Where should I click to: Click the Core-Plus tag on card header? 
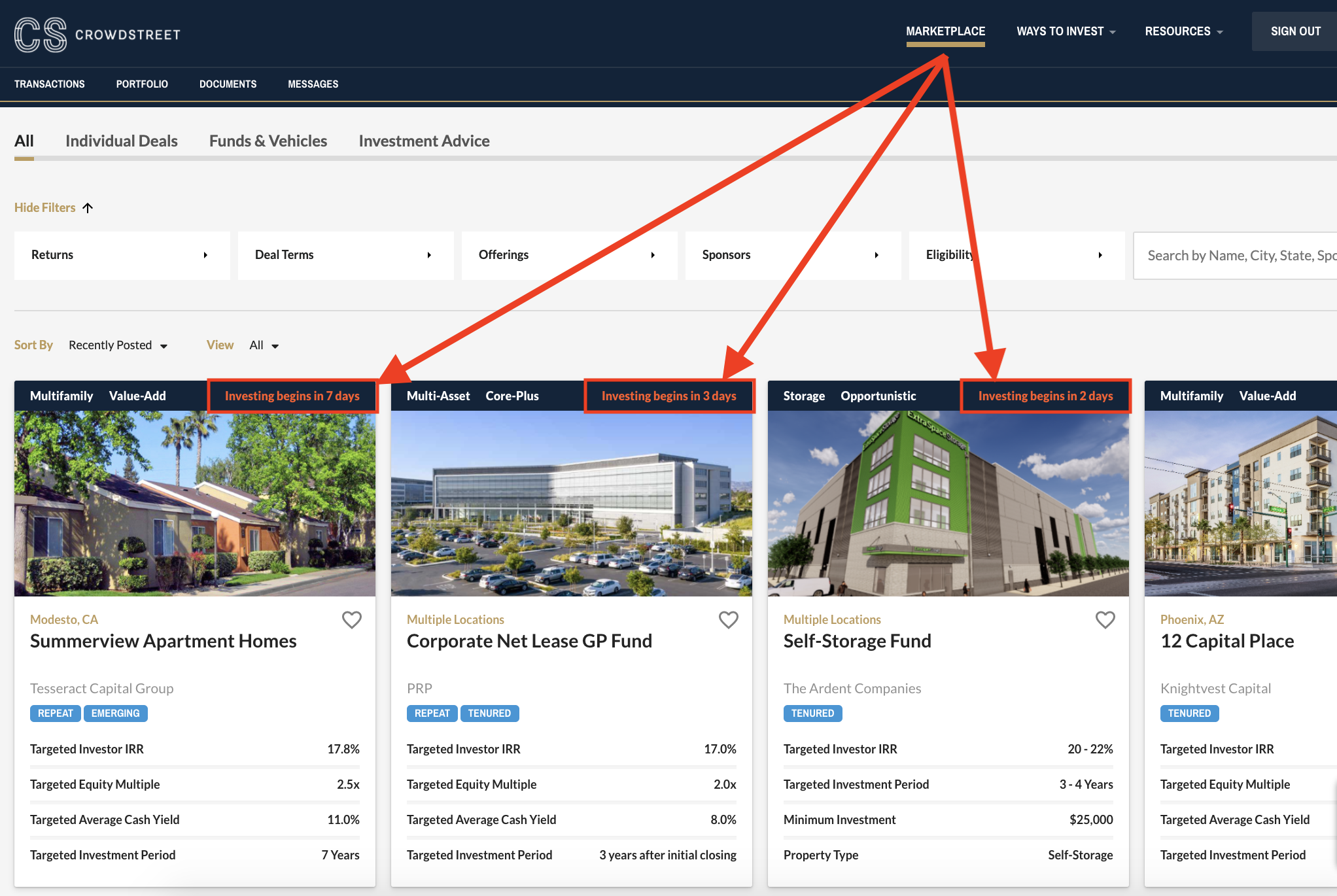512,396
